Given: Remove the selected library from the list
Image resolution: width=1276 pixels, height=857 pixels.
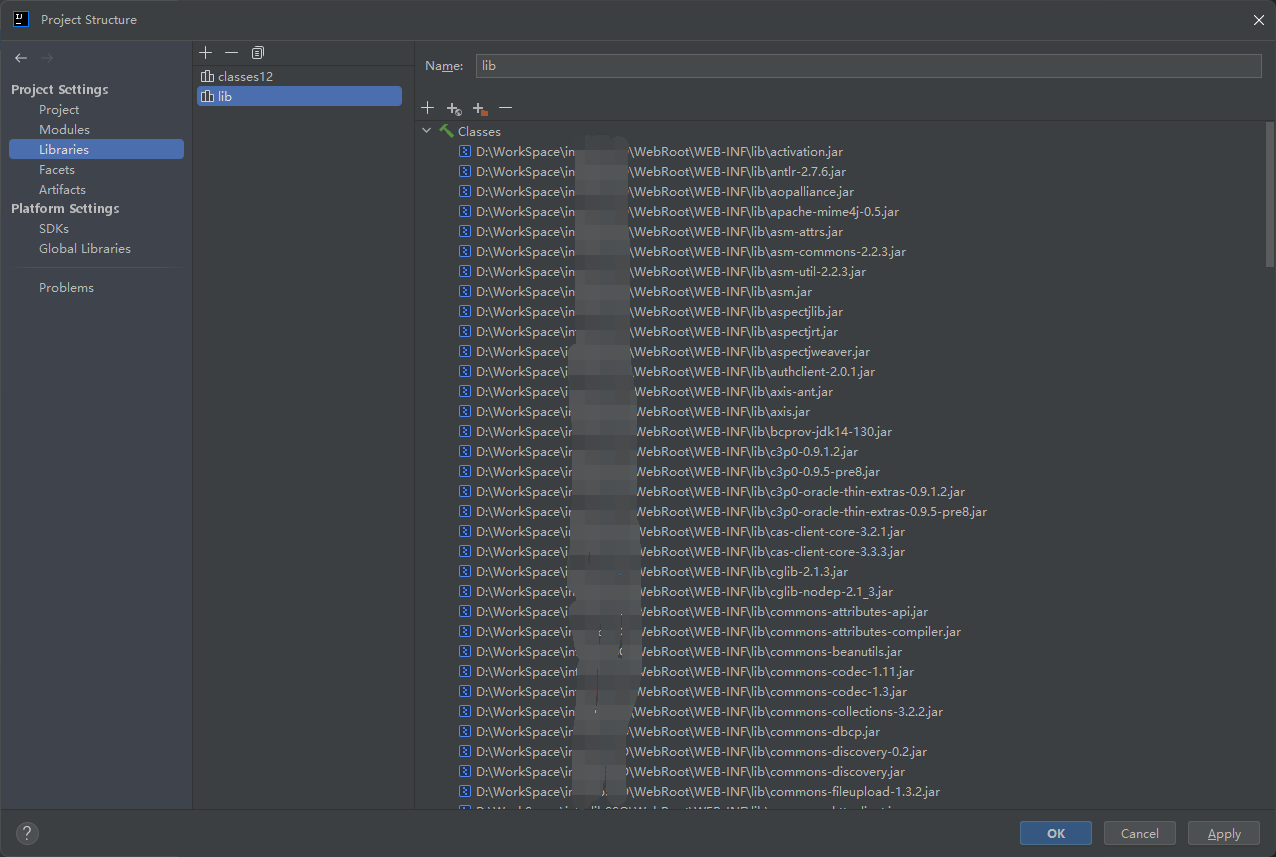Looking at the screenshot, I should [232, 52].
